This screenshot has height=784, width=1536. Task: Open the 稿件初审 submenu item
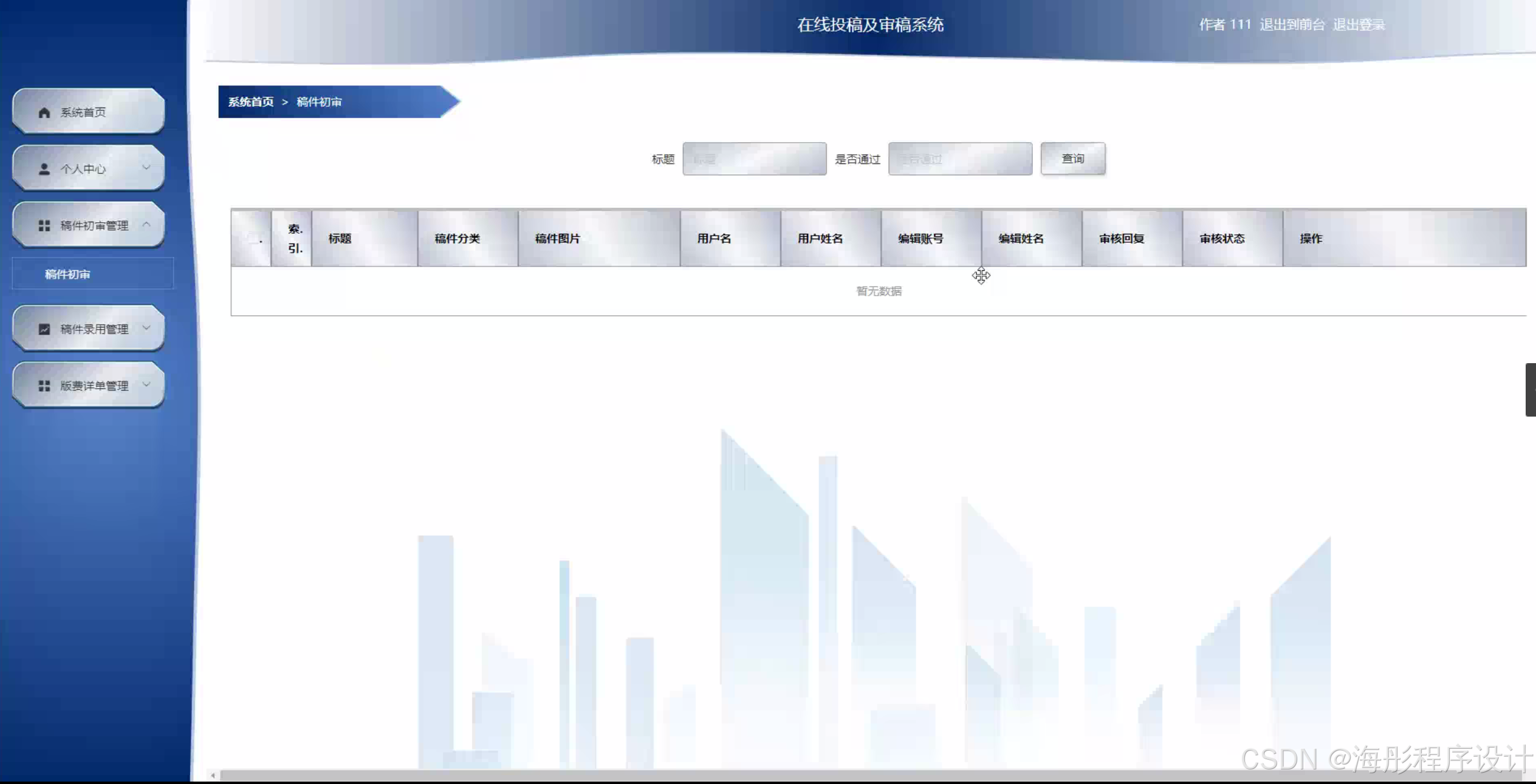coord(67,274)
